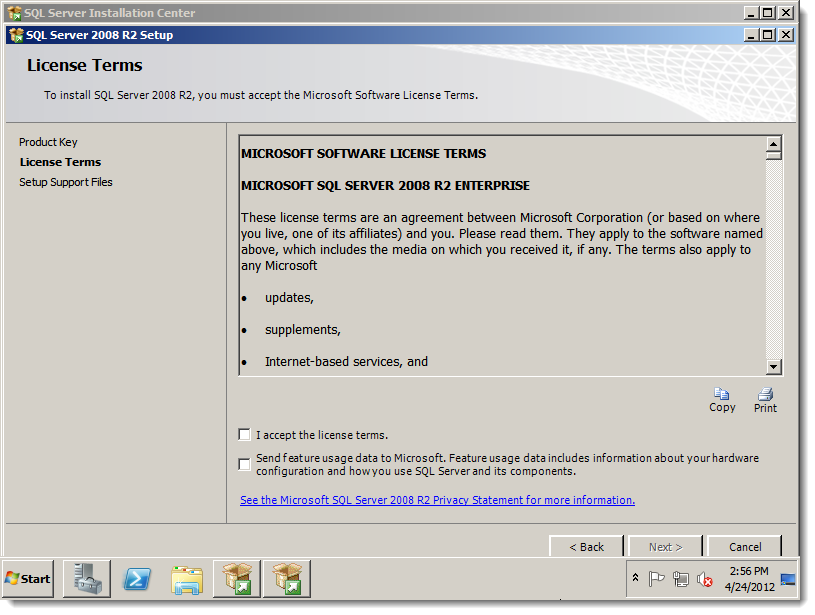Enable Send feature usage data to Microsoft
The height and width of the screenshot is (615, 815).
(x=244, y=464)
